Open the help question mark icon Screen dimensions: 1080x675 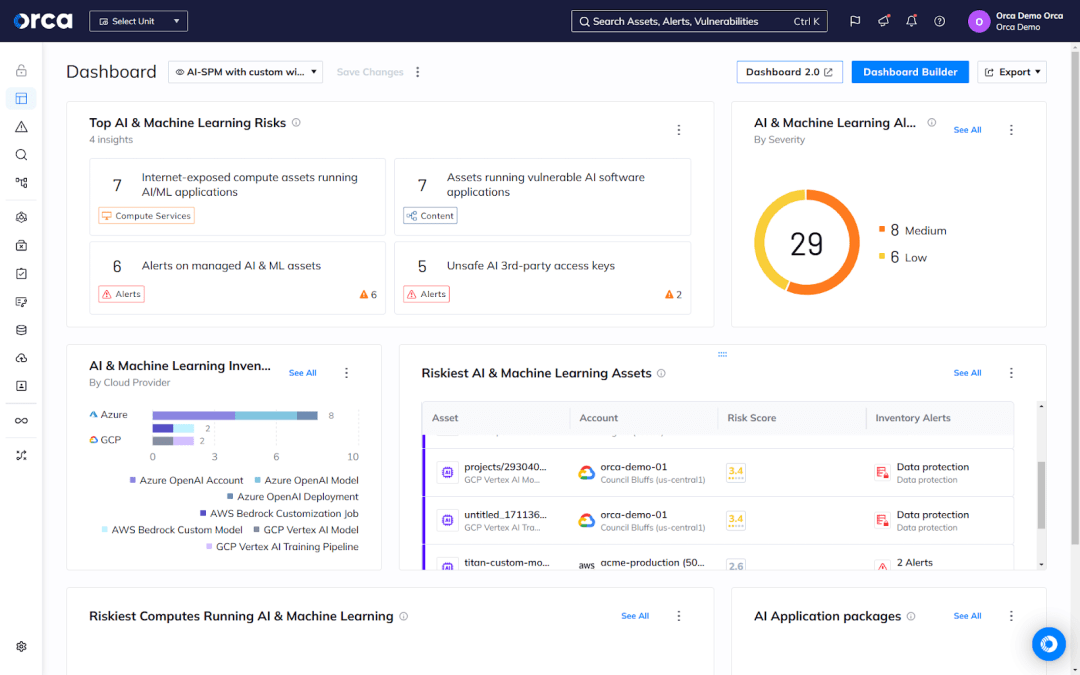[x=939, y=21]
